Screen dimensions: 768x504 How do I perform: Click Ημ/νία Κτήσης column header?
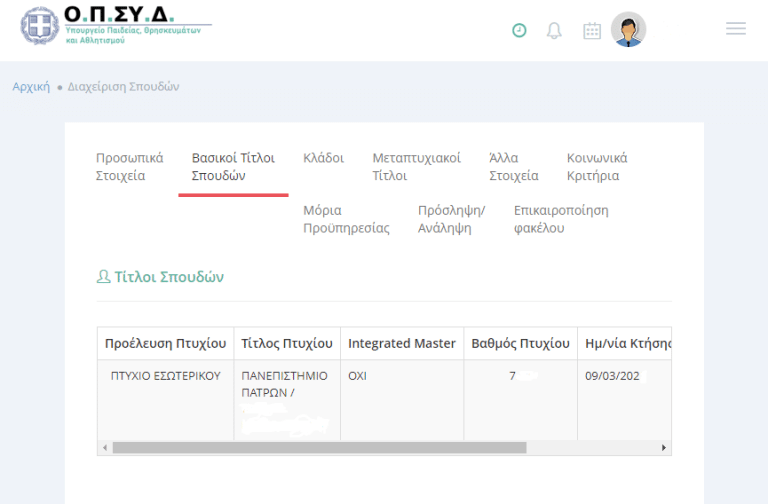pyautogui.click(x=624, y=343)
